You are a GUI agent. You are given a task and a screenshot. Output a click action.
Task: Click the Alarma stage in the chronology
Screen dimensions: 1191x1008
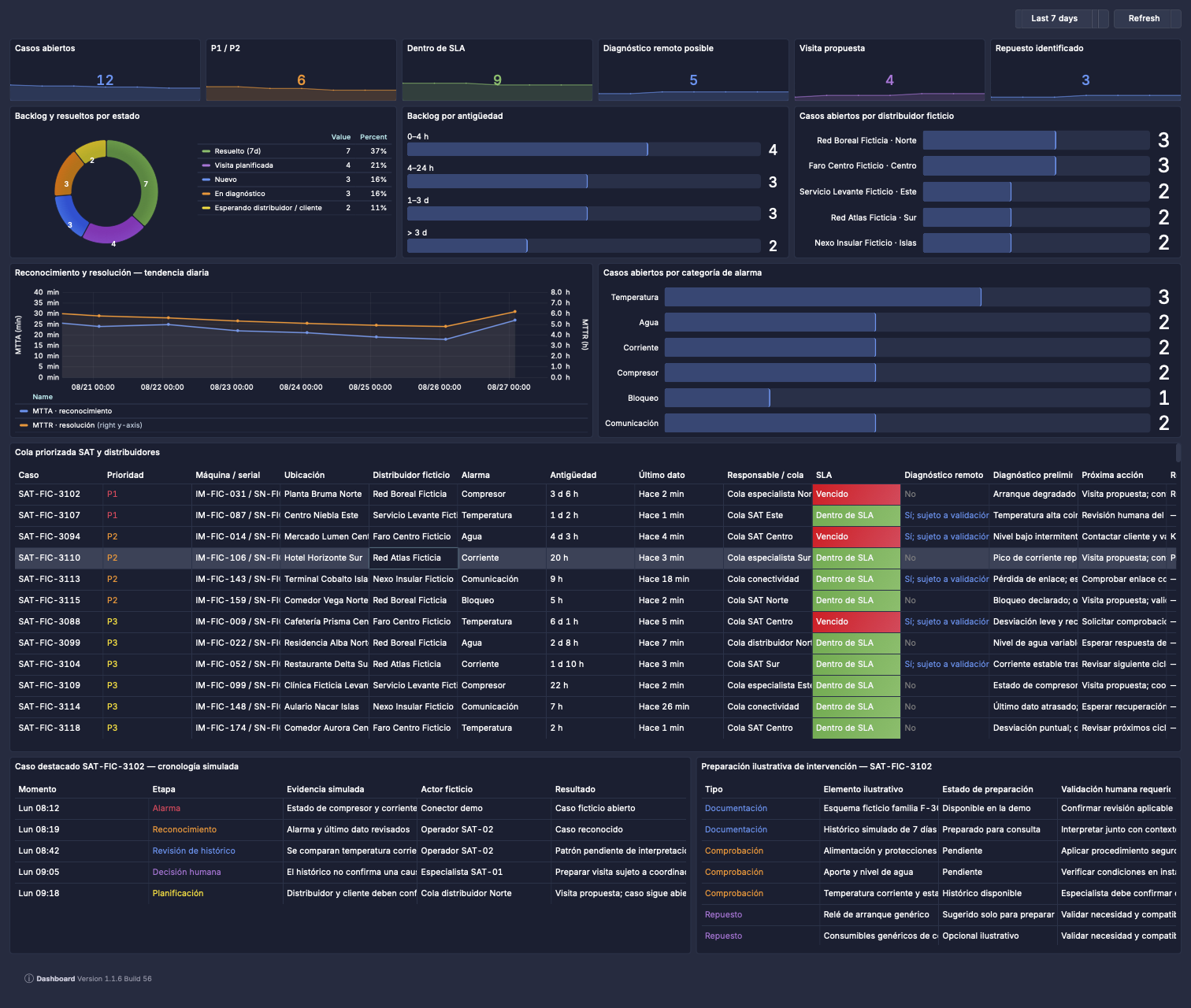pos(166,808)
